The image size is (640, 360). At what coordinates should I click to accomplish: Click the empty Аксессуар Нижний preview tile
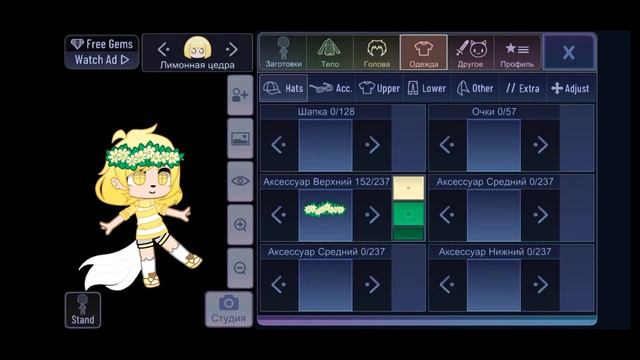coord(494,285)
